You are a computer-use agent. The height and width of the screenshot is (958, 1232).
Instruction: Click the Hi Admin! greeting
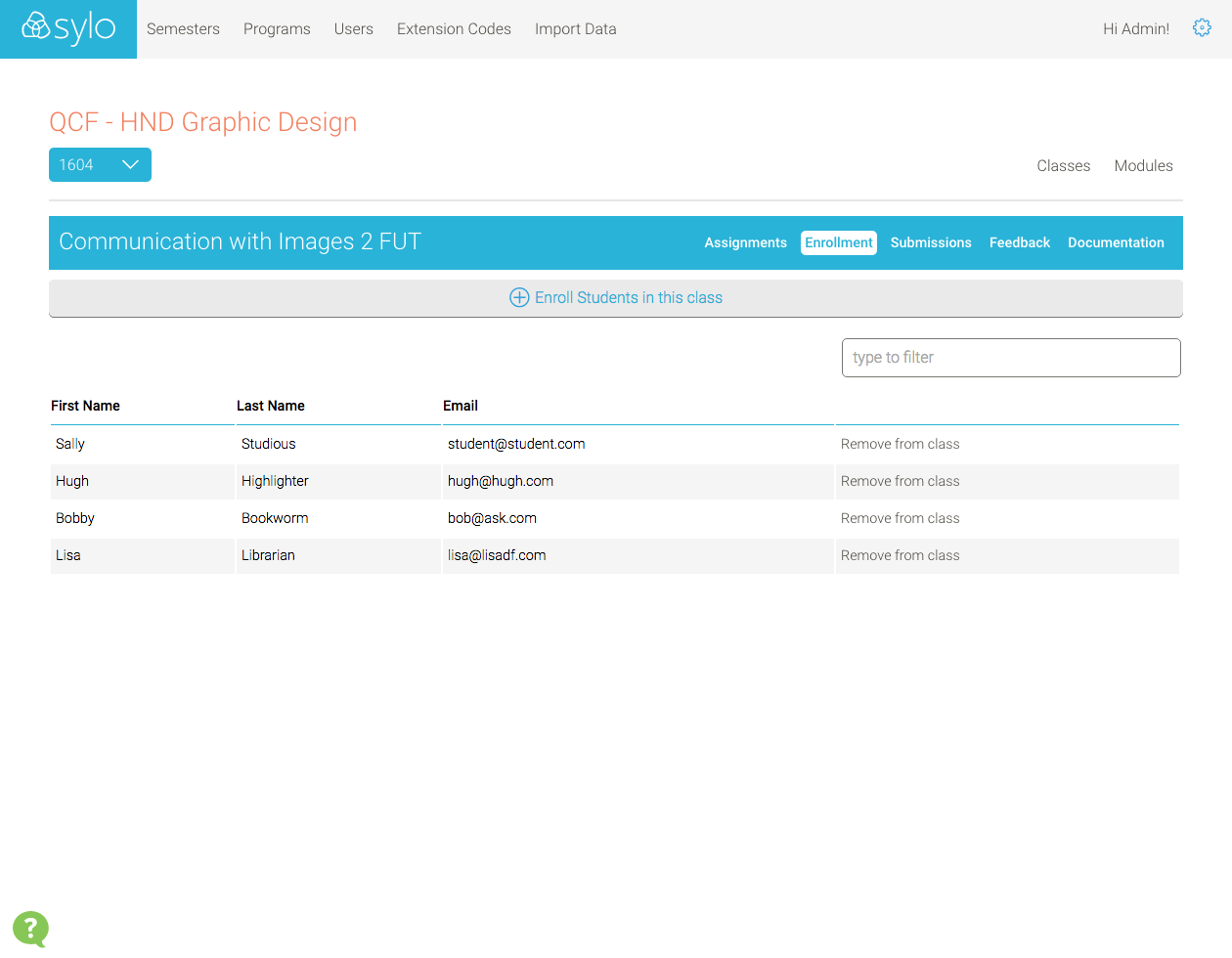point(1135,29)
